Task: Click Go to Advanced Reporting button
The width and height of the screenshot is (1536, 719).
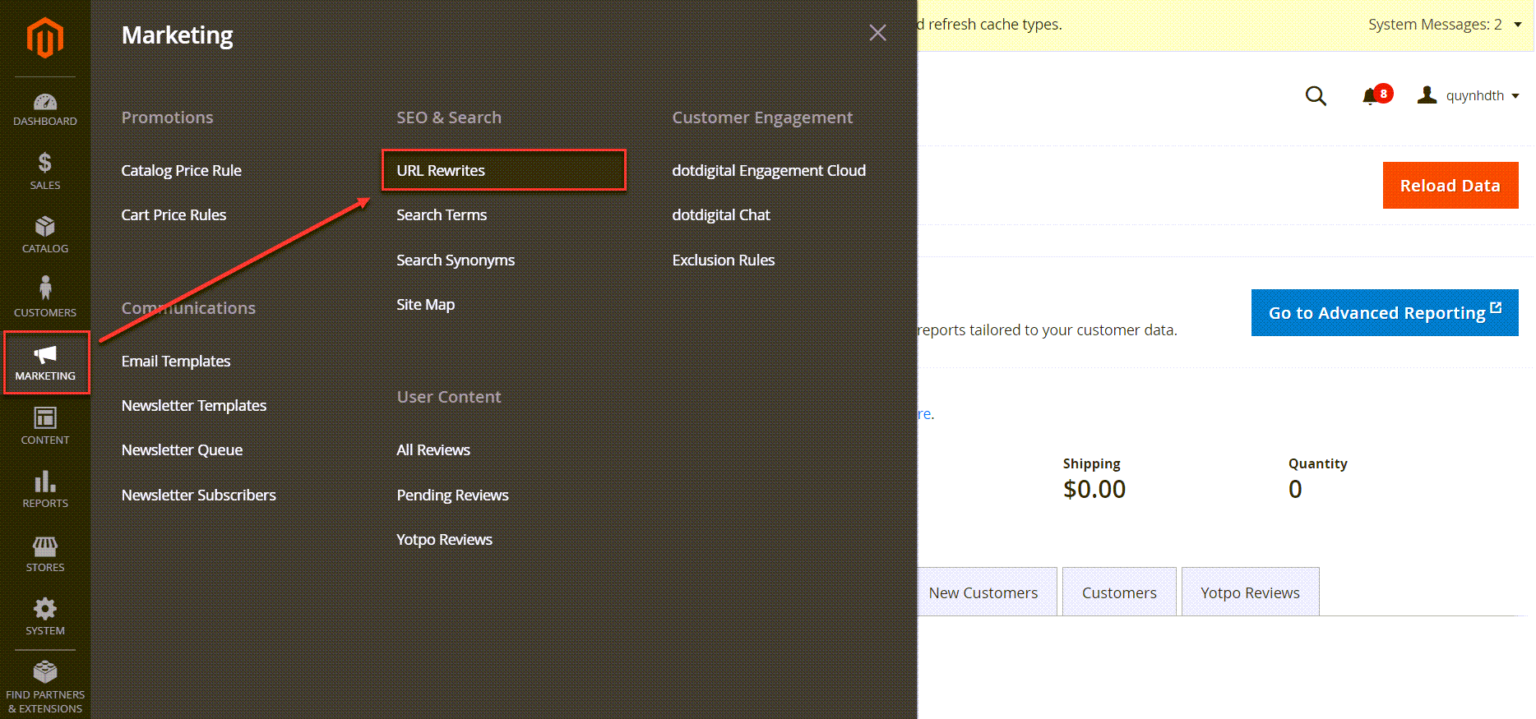Action: point(1384,313)
